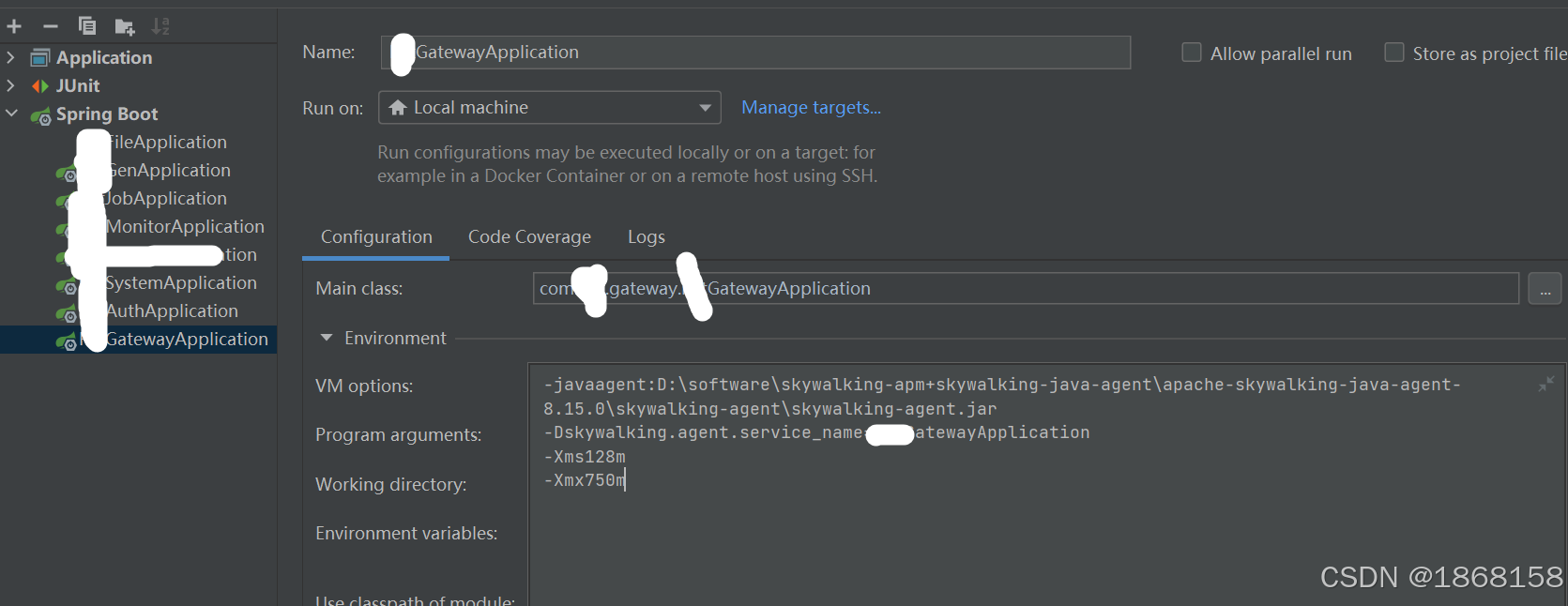Click the Spring Boot icon beside SystemApplication

pyautogui.click(x=66, y=285)
